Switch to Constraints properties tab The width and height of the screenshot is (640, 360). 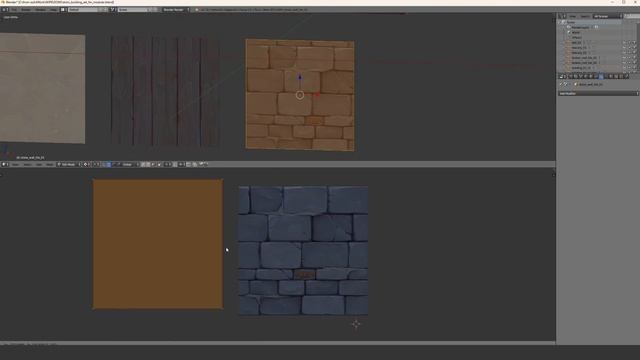[595, 77]
